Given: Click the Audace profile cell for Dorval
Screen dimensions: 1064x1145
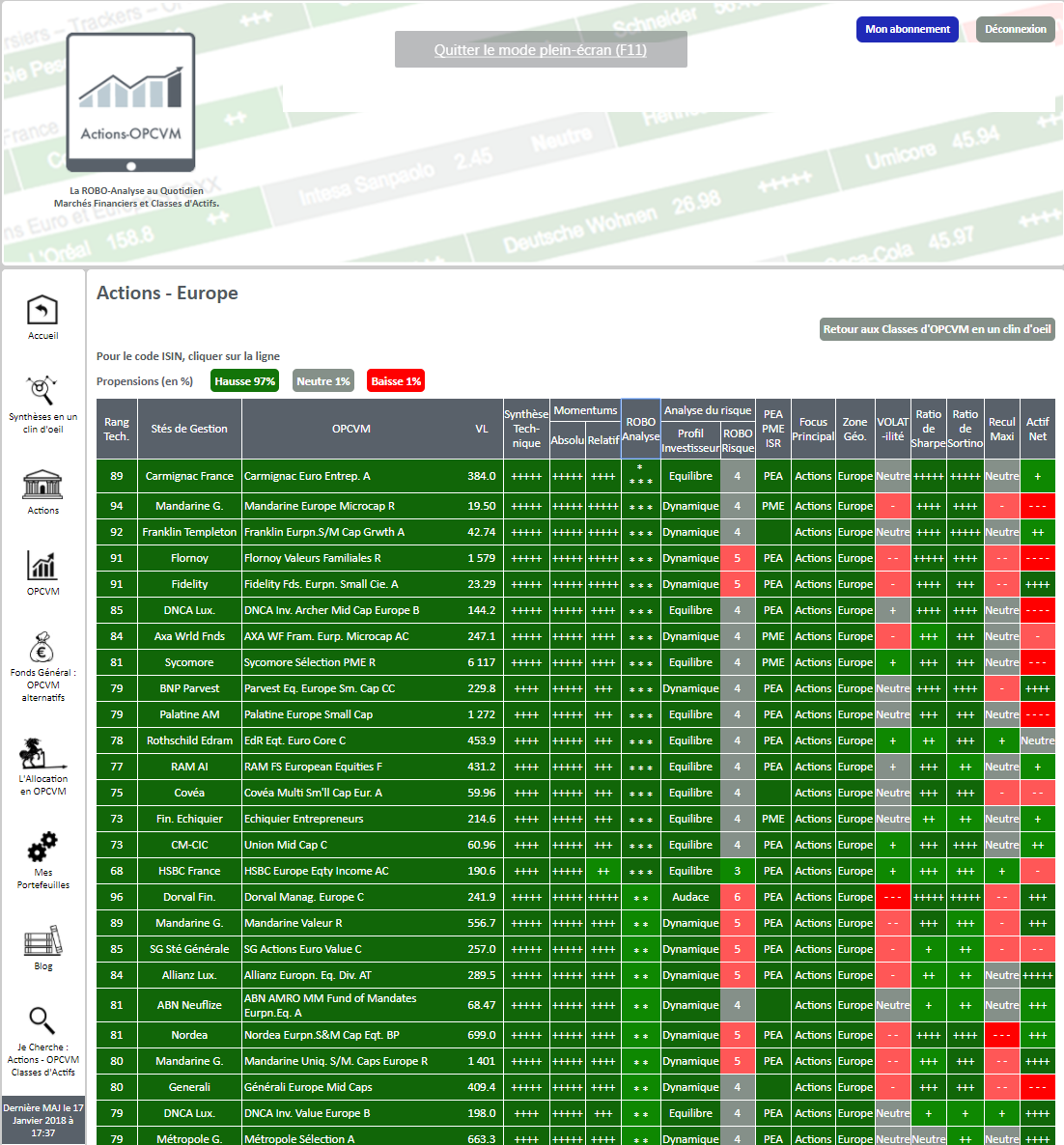Looking at the screenshot, I should pos(690,897).
